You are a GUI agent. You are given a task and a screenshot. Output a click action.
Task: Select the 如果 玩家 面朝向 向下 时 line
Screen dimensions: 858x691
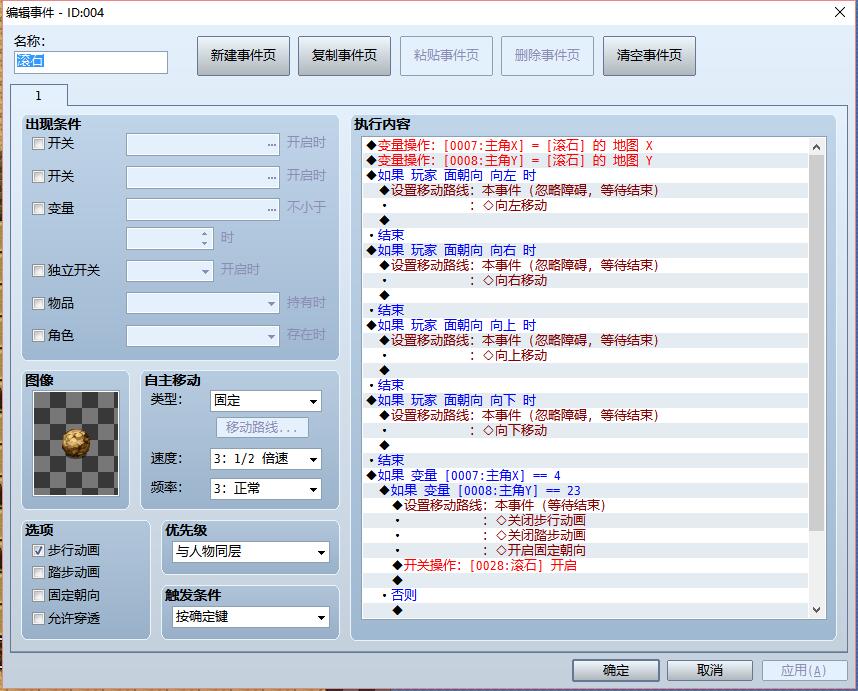pyautogui.click(x=585, y=400)
